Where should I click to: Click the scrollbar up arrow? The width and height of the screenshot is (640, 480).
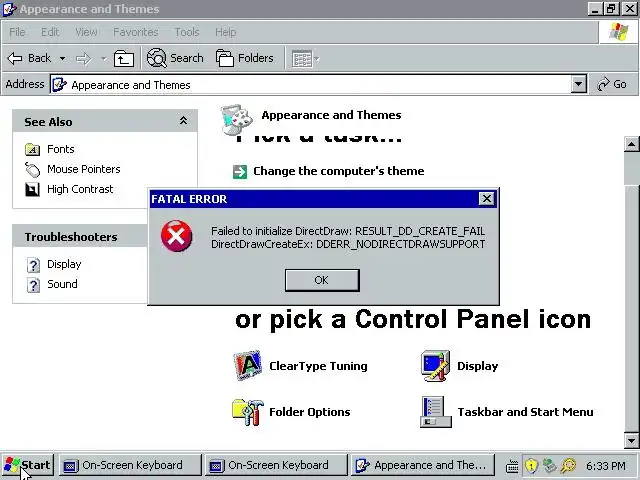coord(631,144)
